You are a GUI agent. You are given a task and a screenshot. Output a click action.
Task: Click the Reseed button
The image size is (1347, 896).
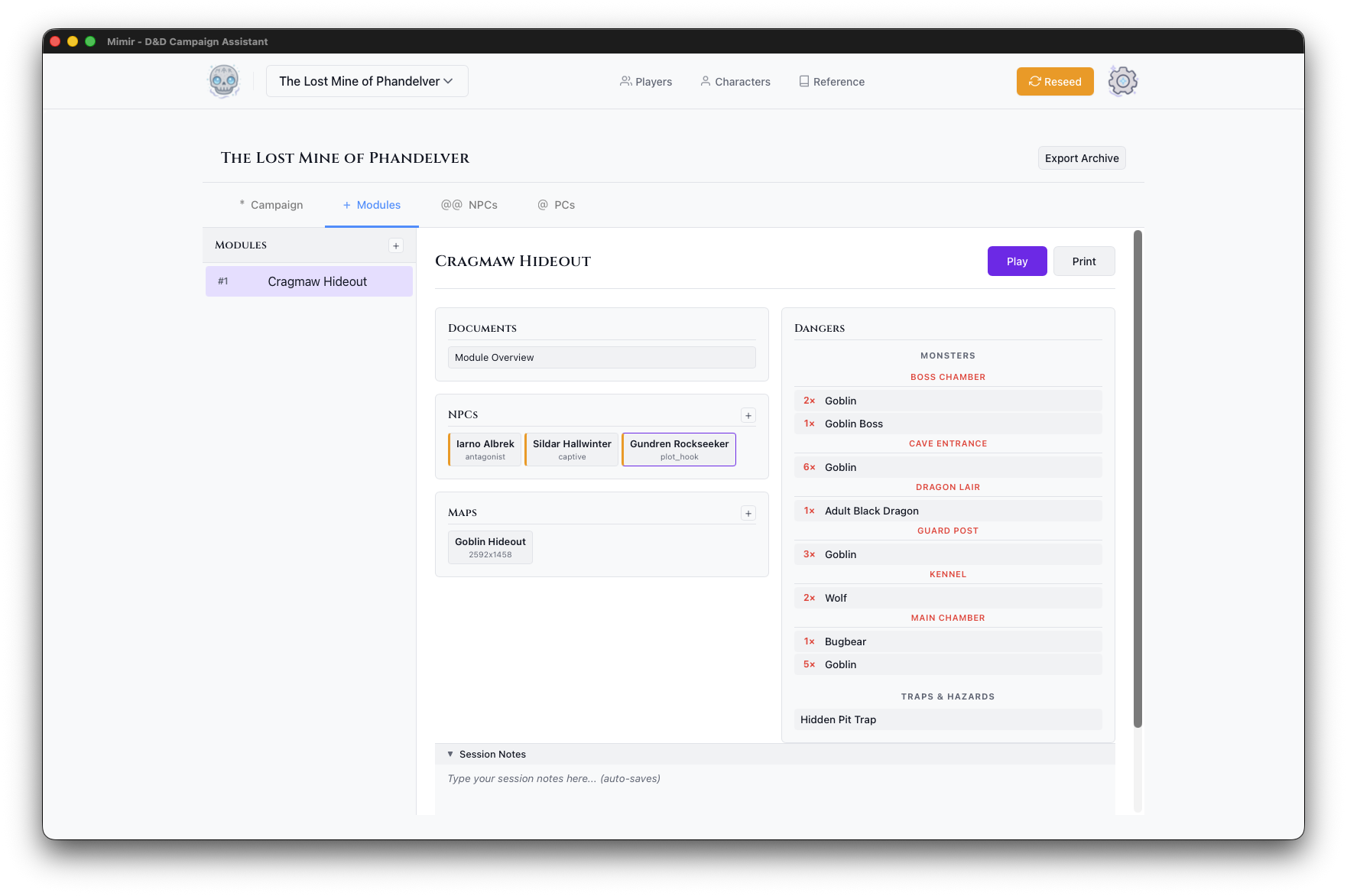[1055, 82]
